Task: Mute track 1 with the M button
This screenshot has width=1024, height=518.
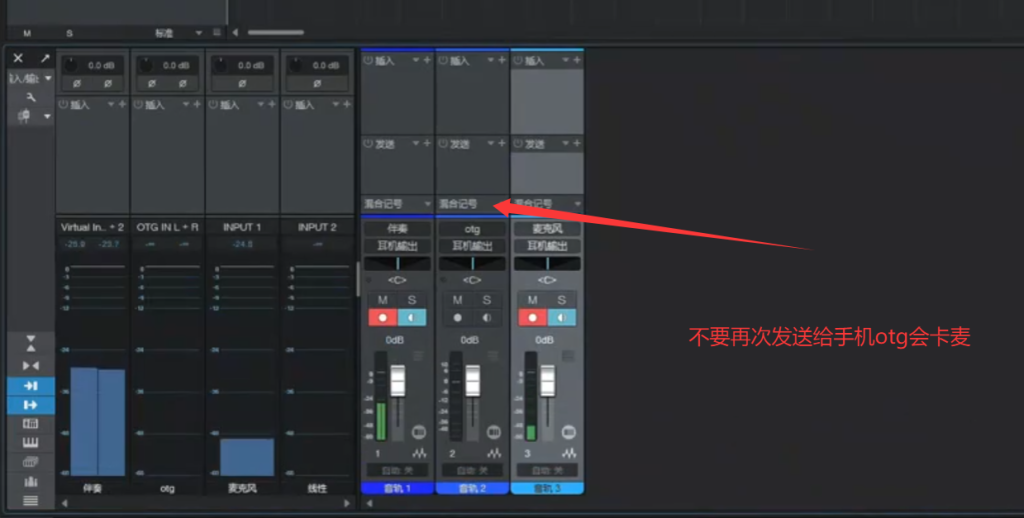Action: tap(383, 300)
